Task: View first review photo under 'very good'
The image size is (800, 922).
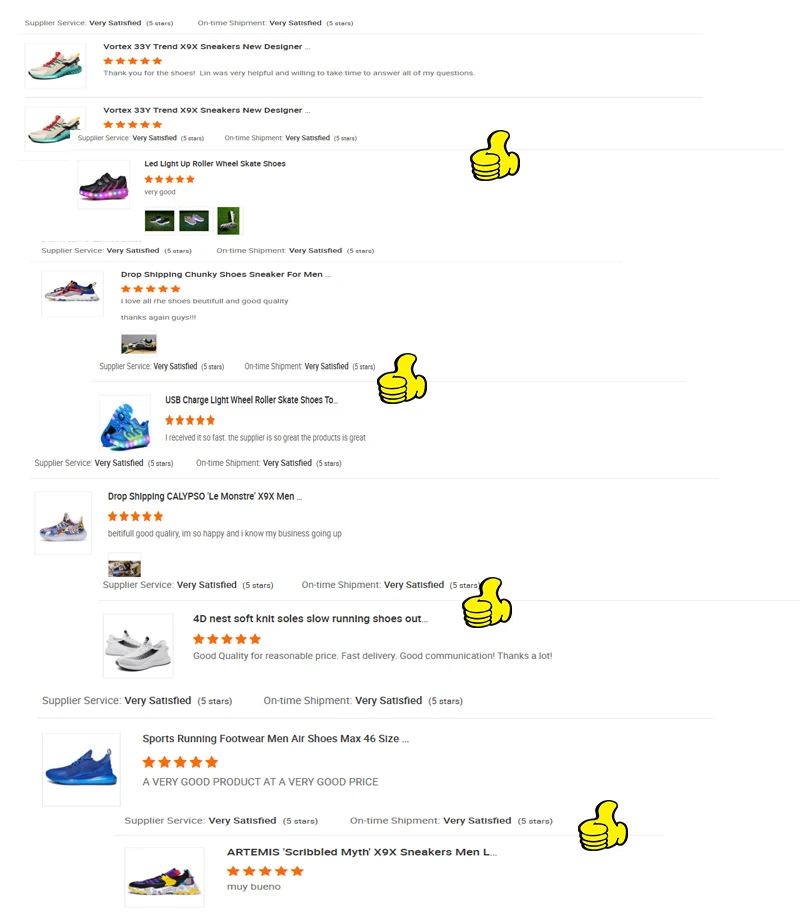Action: tap(159, 221)
